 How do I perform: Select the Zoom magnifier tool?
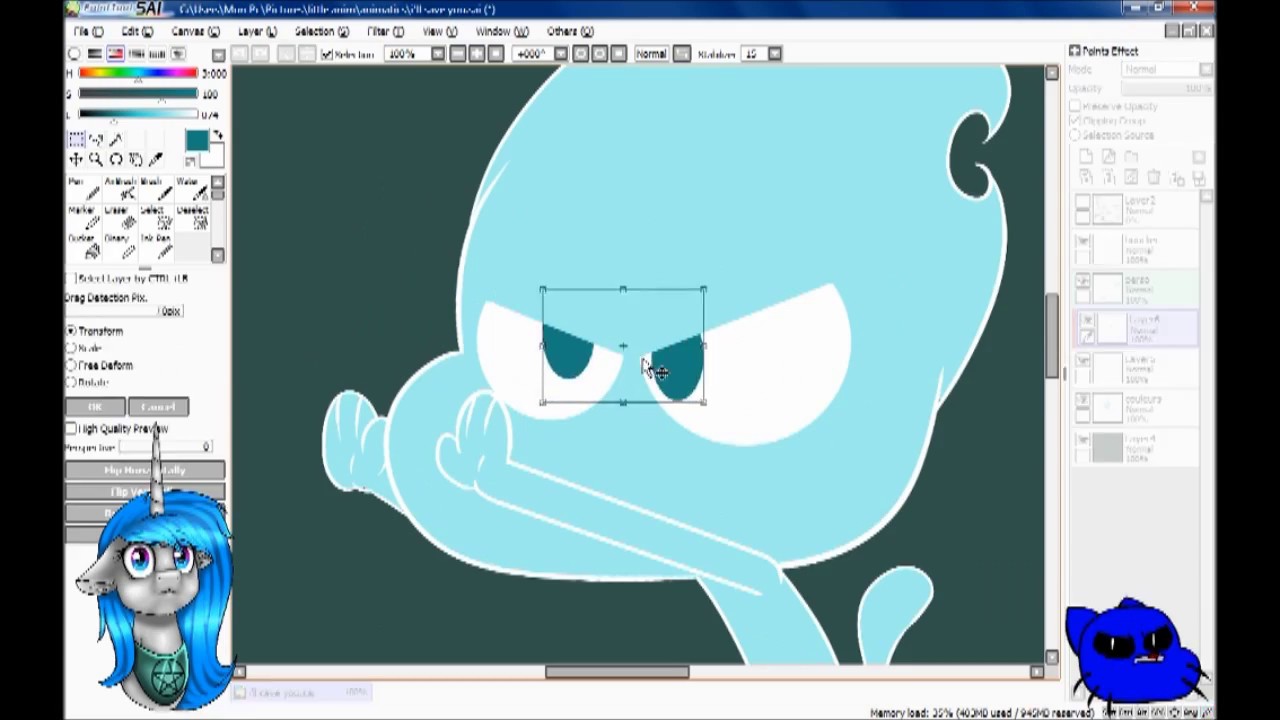96,160
